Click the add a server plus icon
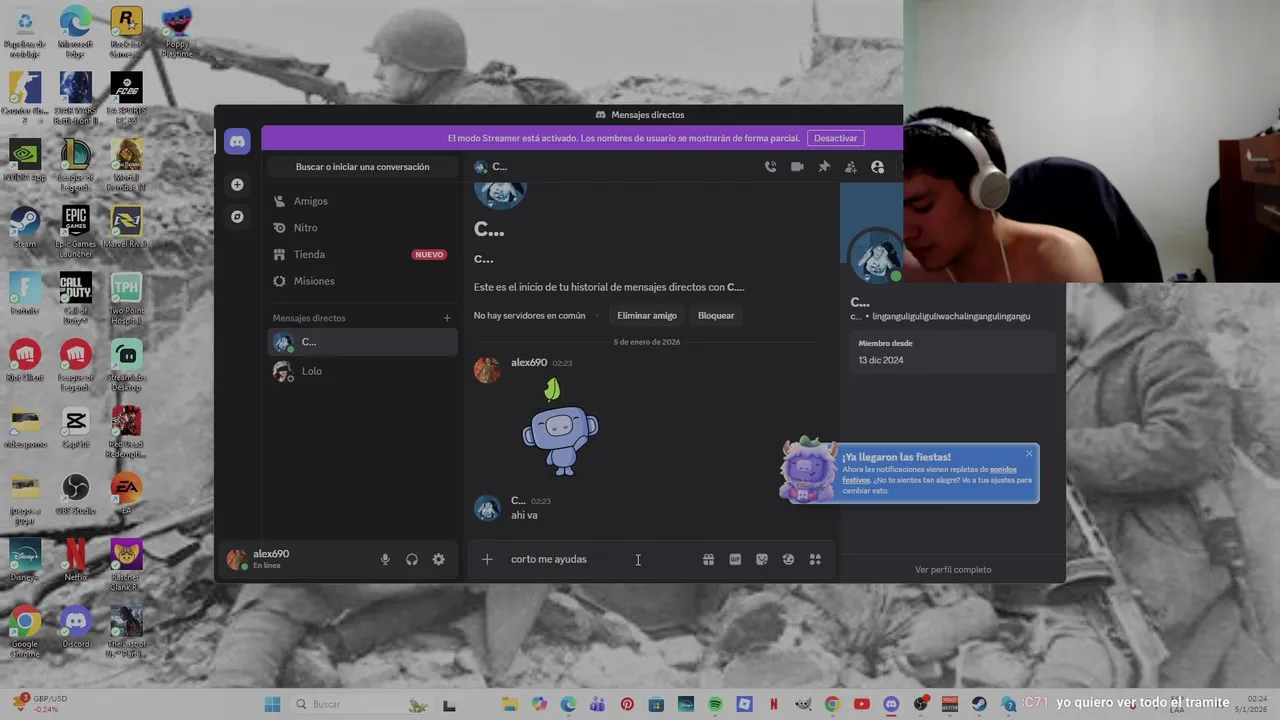This screenshot has width=1280, height=720. pos(237,185)
